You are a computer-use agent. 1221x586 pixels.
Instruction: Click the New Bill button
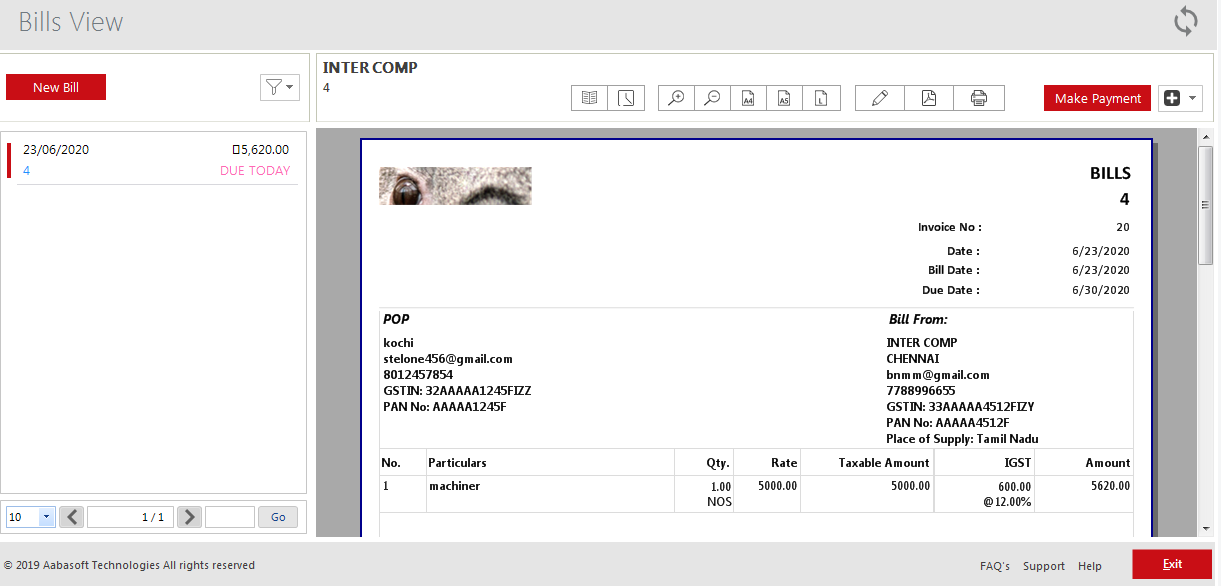pyautogui.click(x=56, y=88)
